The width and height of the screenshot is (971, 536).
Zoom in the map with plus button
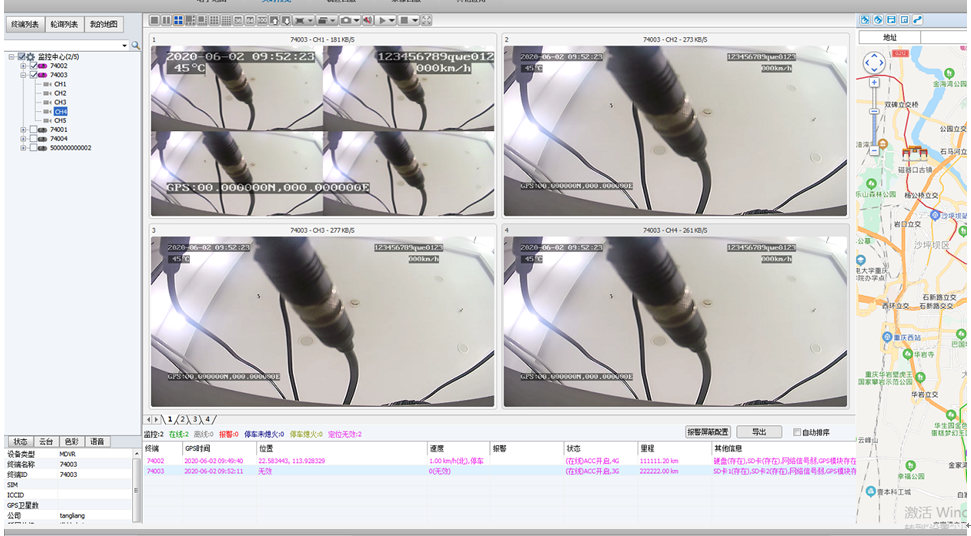coord(874,82)
